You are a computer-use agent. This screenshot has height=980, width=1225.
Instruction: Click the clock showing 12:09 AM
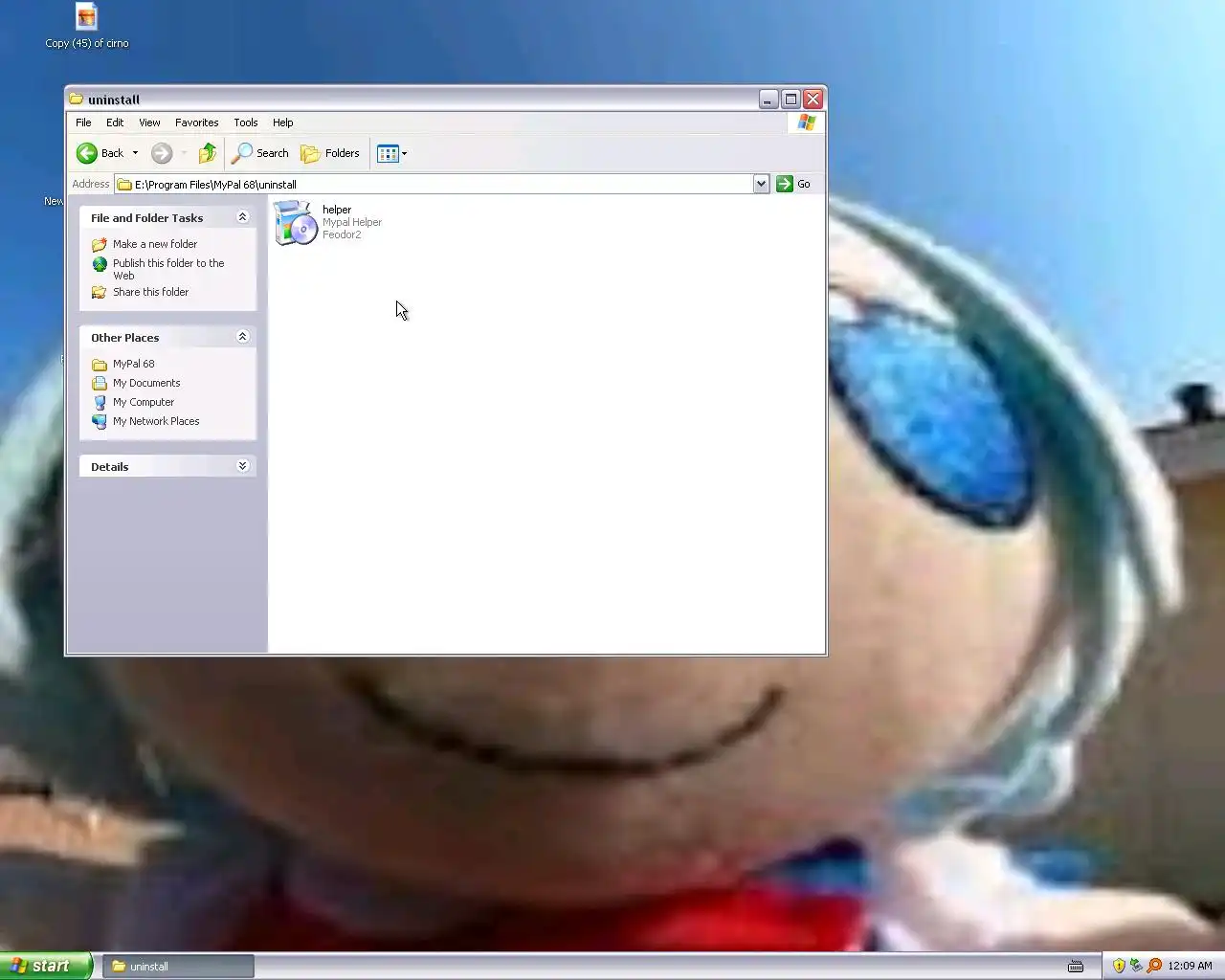point(1190,966)
